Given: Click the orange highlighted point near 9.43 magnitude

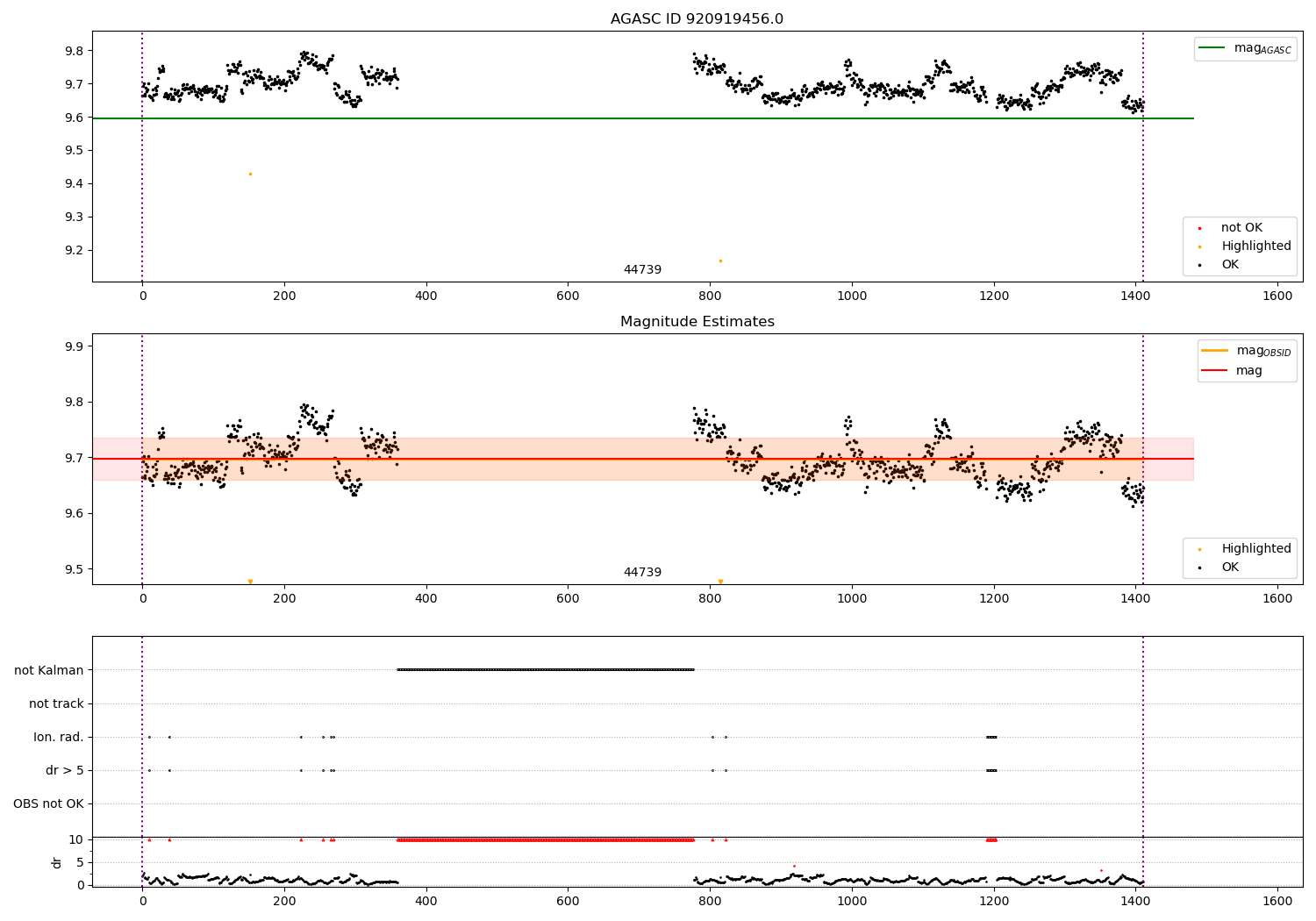Looking at the screenshot, I should tap(250, 174).
